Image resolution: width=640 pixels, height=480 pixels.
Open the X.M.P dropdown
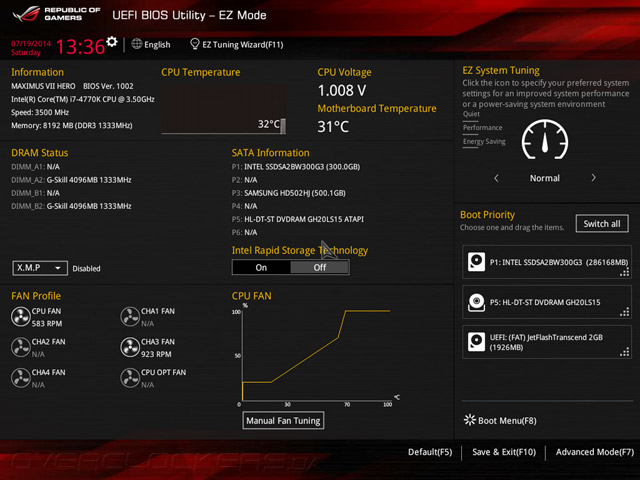tap(40, 268)
